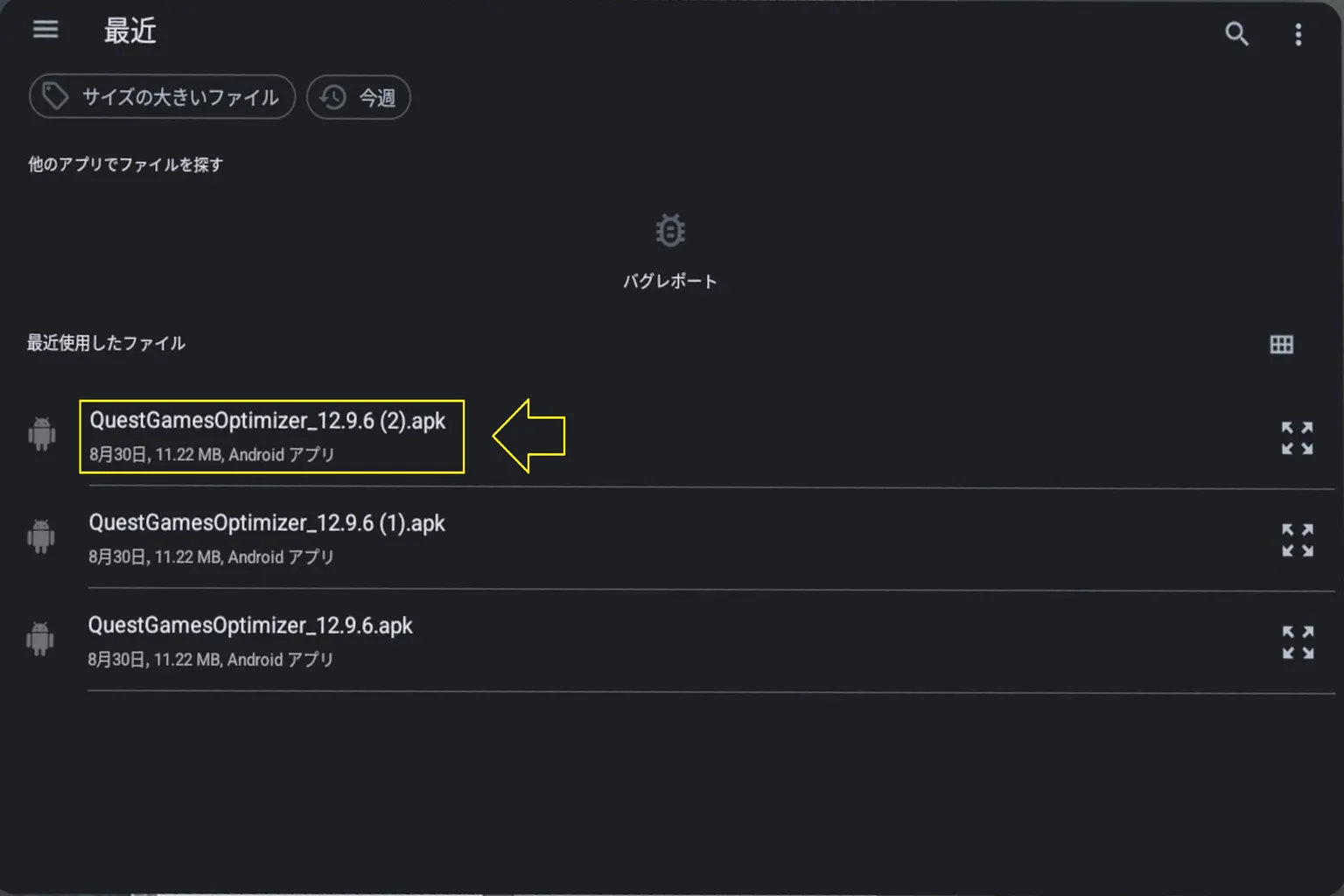Expand QuestGamesOptimizer_12.9.6 (2).apk with the fullscreen icon

[1297, 435]
